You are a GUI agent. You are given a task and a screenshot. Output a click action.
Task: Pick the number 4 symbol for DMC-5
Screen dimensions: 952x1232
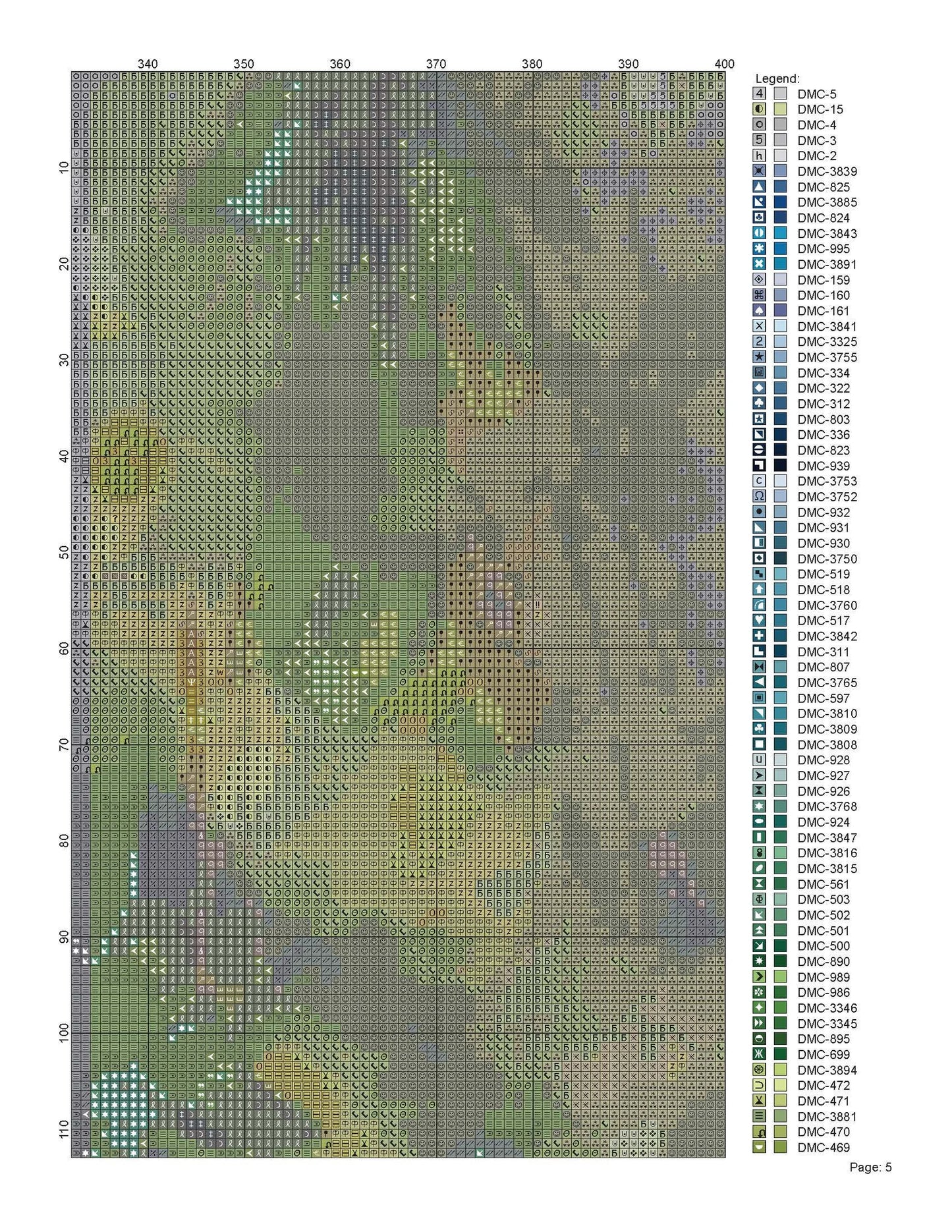pos(760,94)
